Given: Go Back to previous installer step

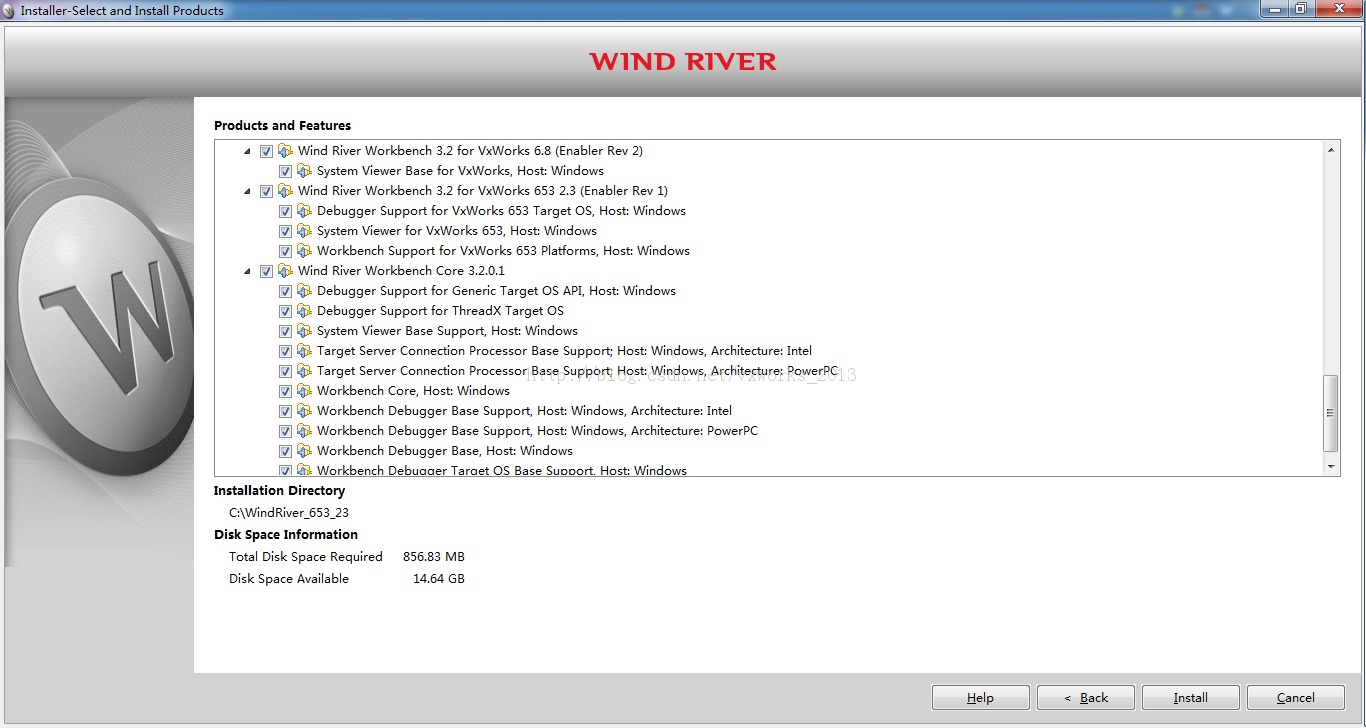Looking at the screenshot, I should (1085, 698).
